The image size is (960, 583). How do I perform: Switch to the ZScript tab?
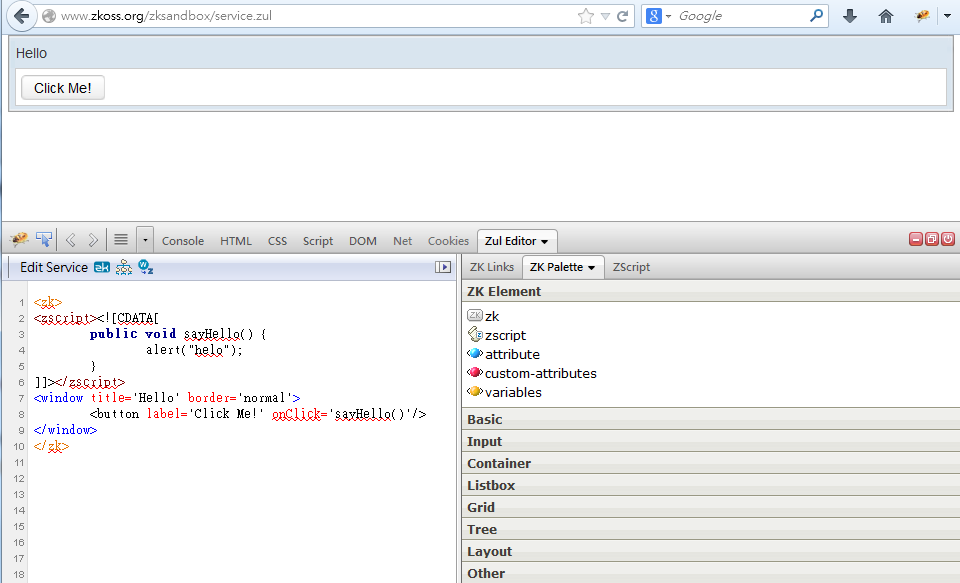(631, 267)
